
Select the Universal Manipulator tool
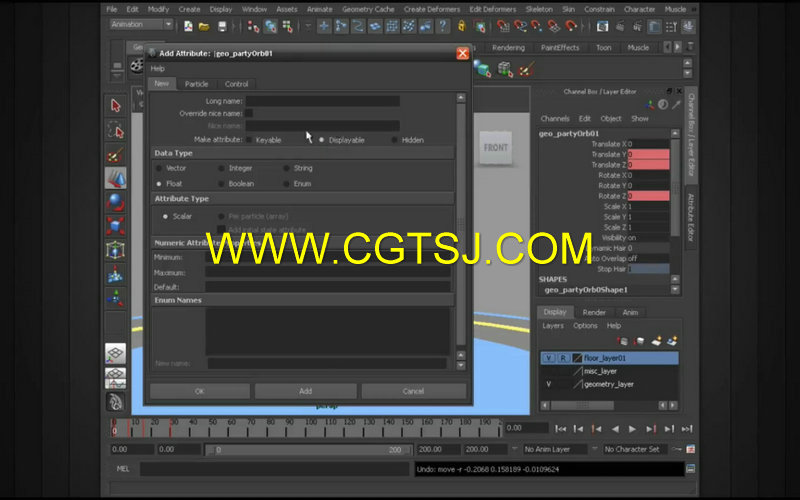tap(116, 250)
